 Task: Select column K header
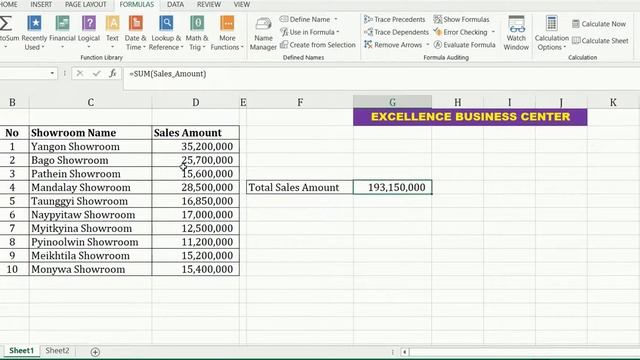click(x=613, y=102)
